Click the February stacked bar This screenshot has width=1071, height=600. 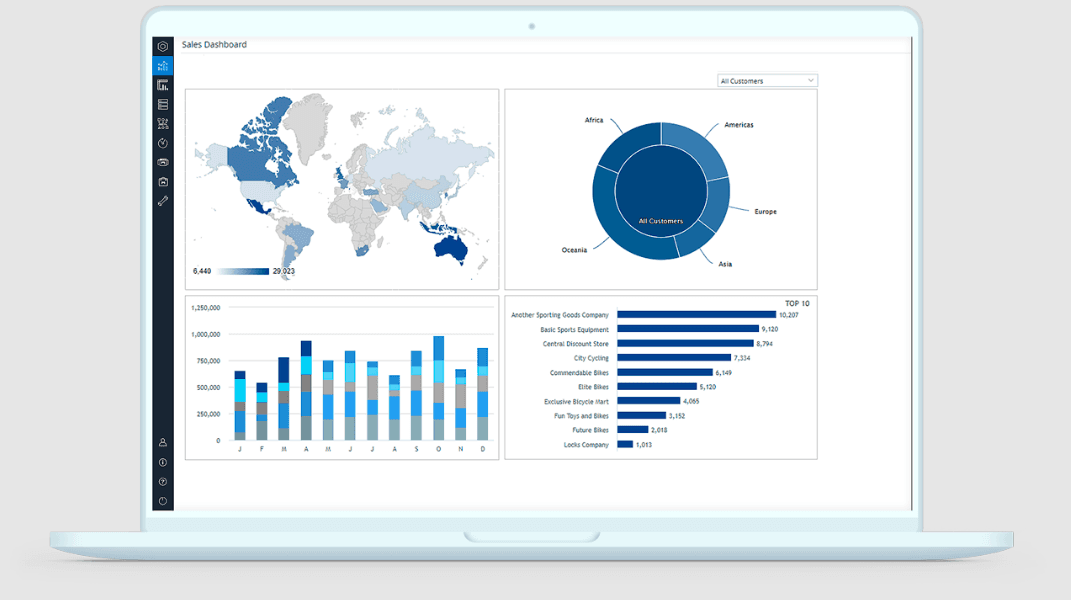(x=262, y=411)
